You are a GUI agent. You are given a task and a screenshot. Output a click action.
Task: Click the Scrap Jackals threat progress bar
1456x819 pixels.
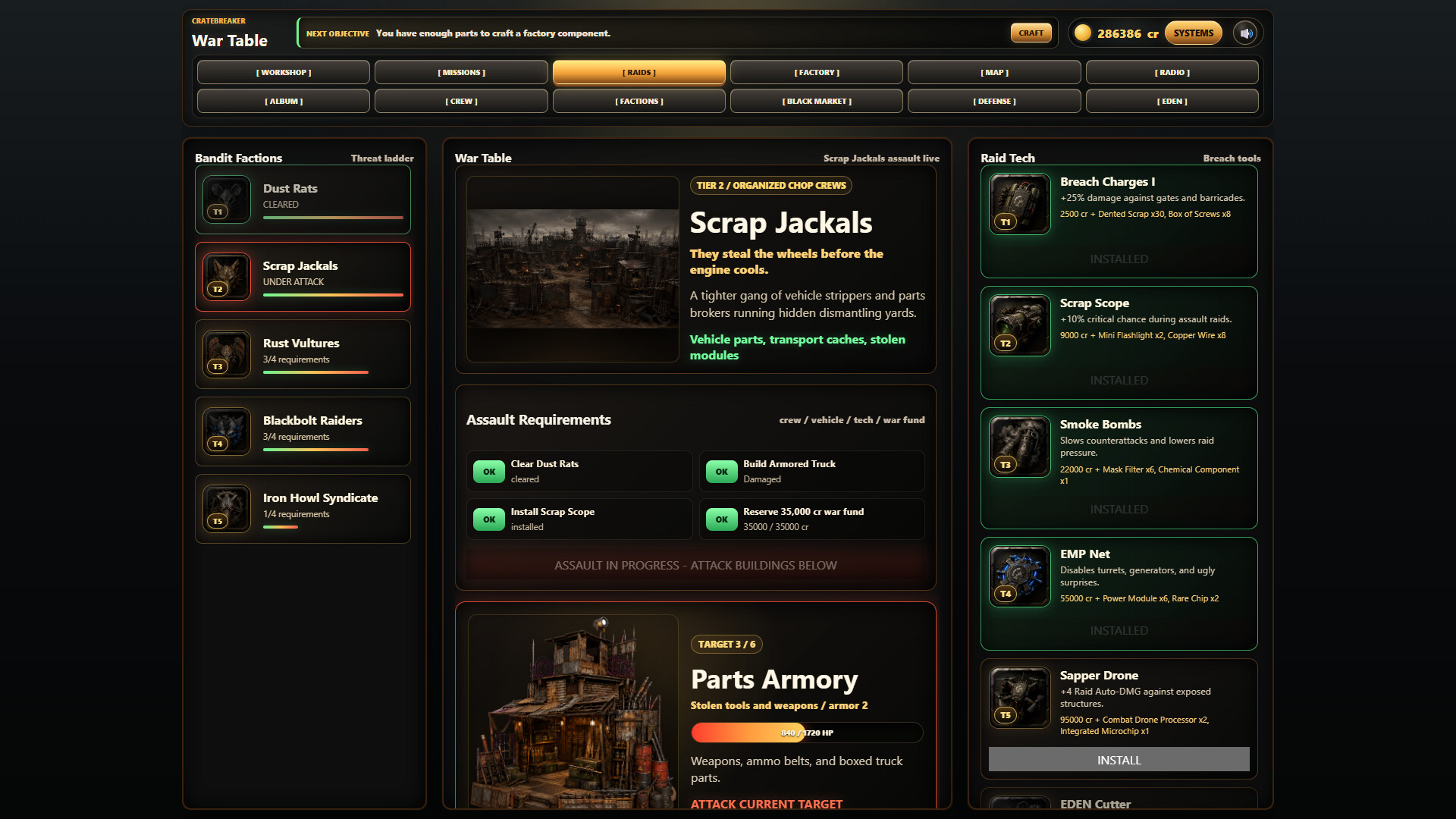(x=333, y=295)
